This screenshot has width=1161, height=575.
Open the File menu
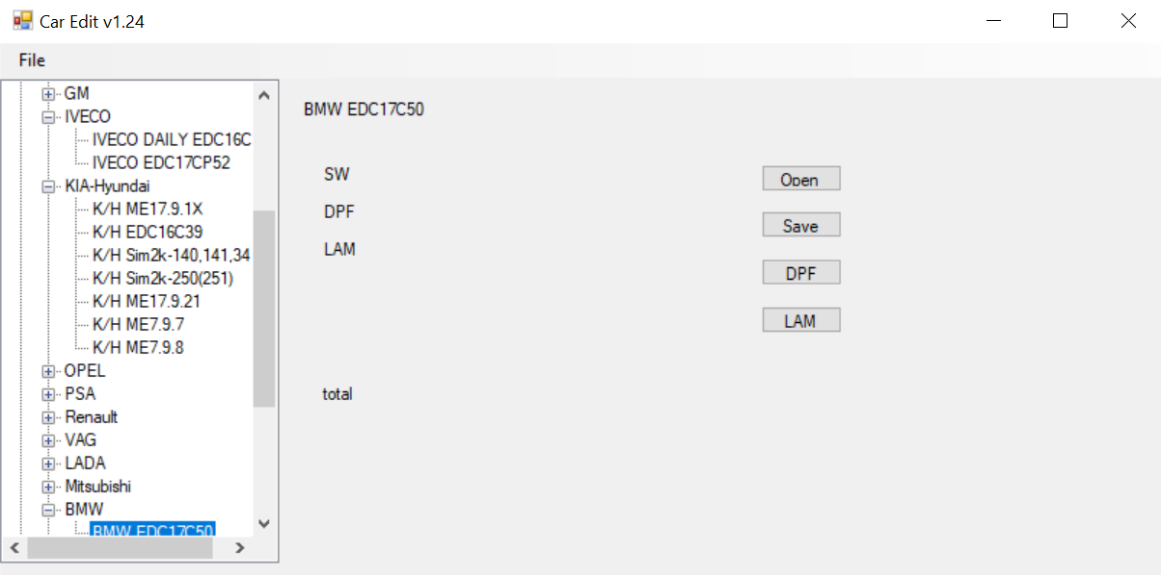[32, 61]
